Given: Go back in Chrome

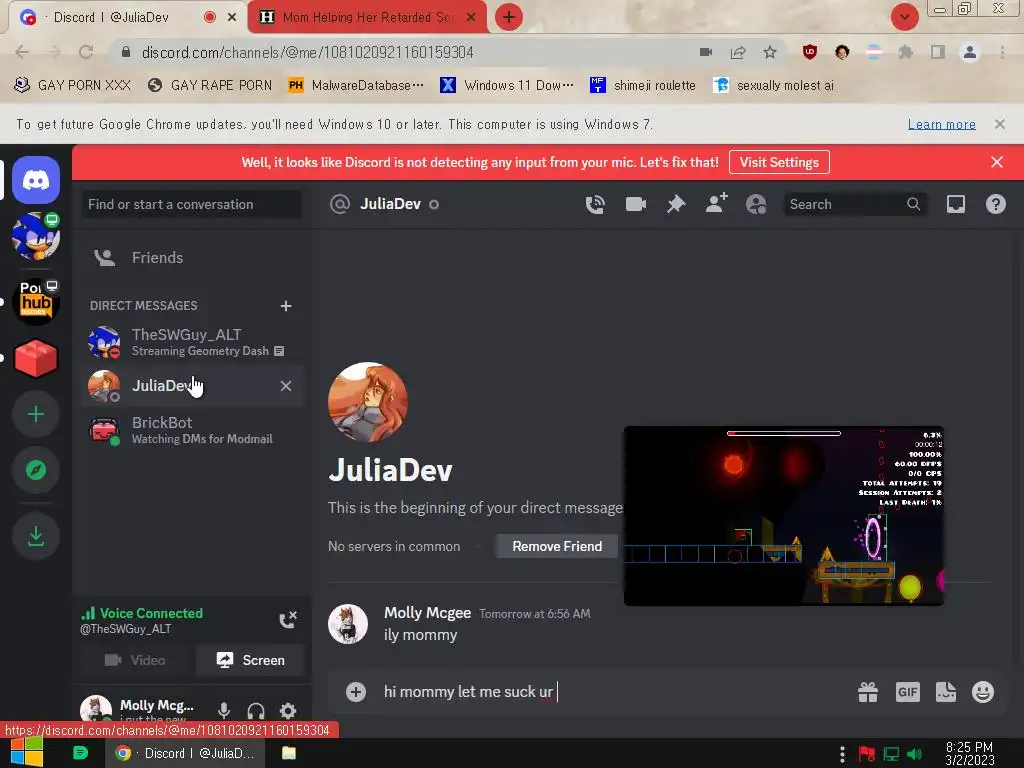Looking at the screenshot, I should pos(22,52).
